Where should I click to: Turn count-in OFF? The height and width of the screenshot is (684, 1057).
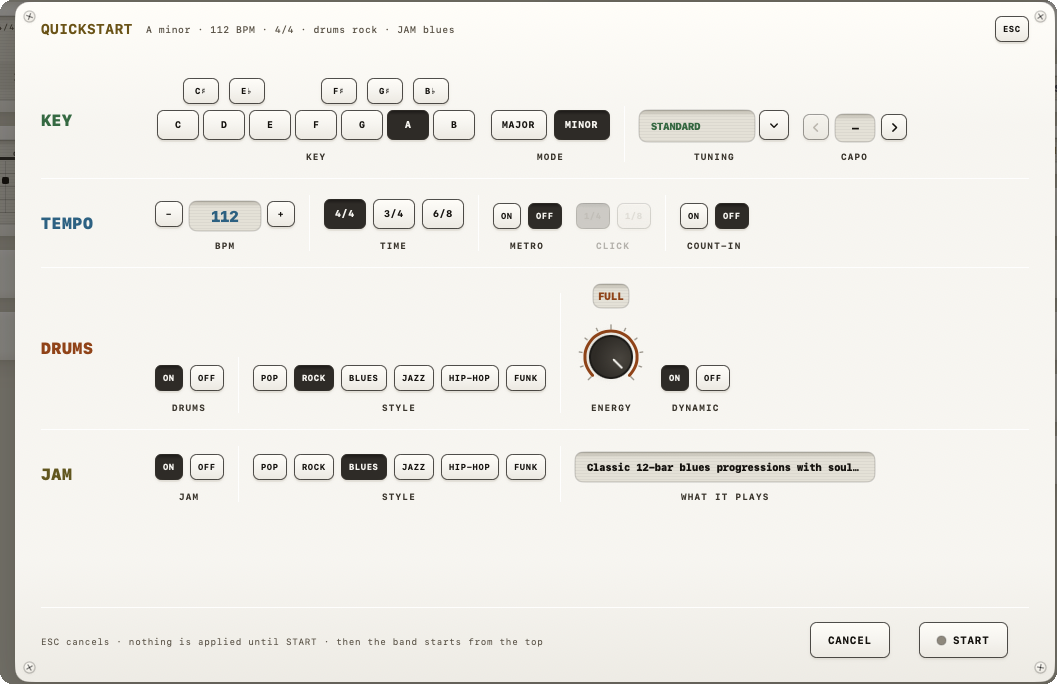(x=731, y=216)
